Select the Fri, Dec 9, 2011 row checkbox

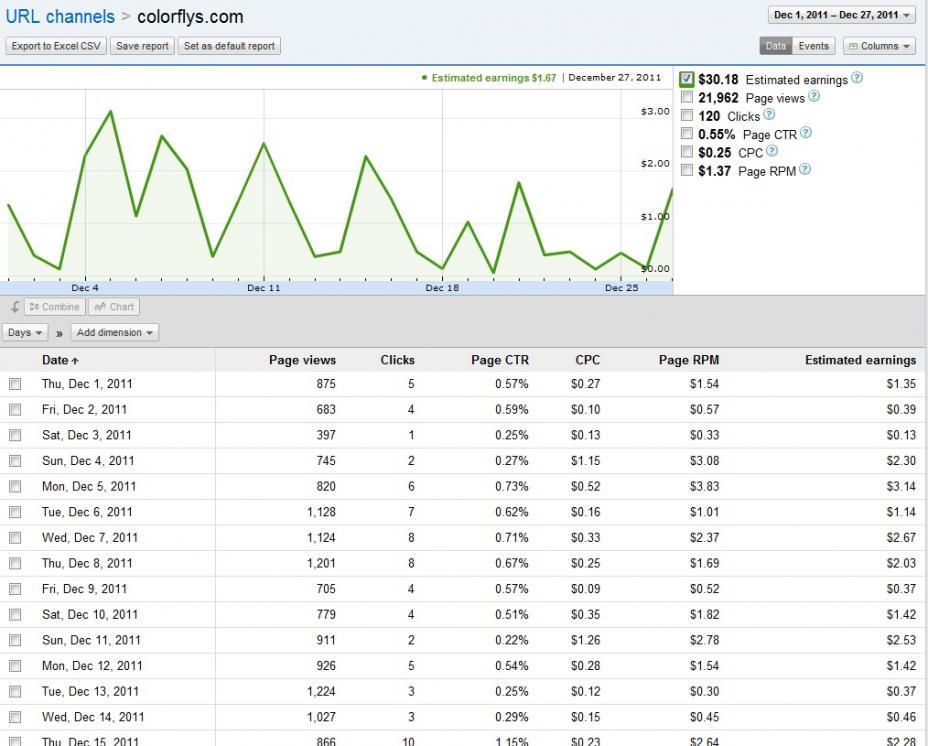(x=15, y=589)
